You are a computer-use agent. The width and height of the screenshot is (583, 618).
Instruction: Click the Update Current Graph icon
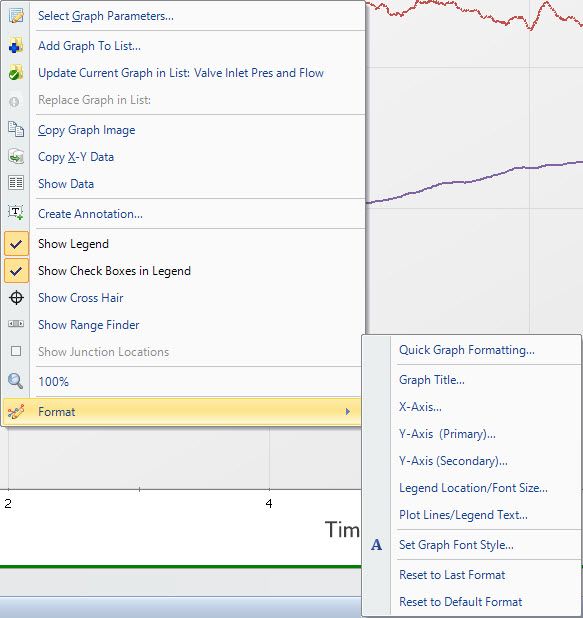pyautogui.click(x=16, y=73)
